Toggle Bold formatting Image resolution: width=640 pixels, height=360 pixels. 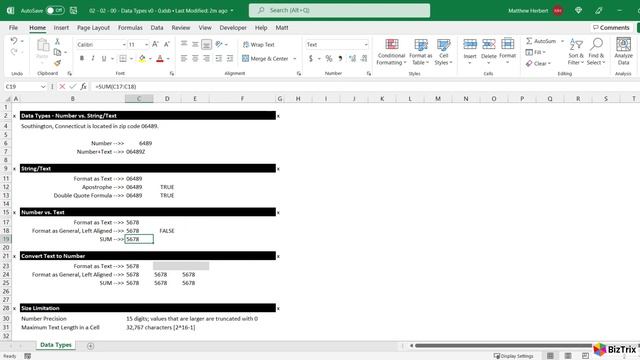point(82,59)
